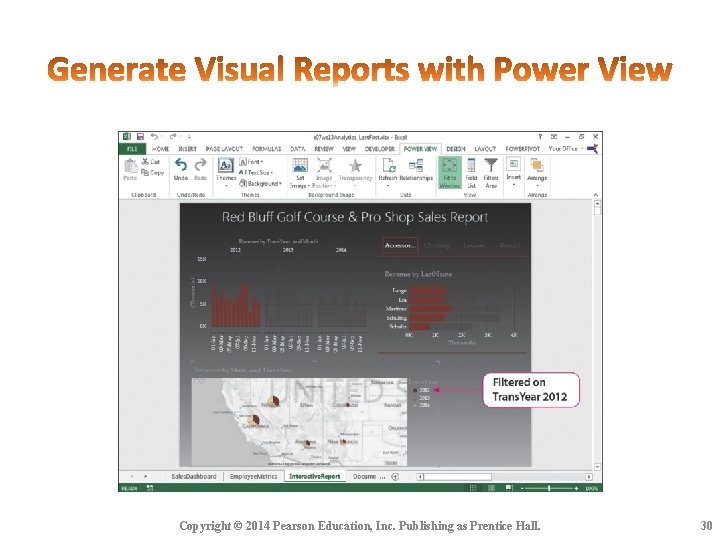This screenshot has height=540, width=720.
Task: Click the macro recording icon in status bar
Action: [150, 488]
